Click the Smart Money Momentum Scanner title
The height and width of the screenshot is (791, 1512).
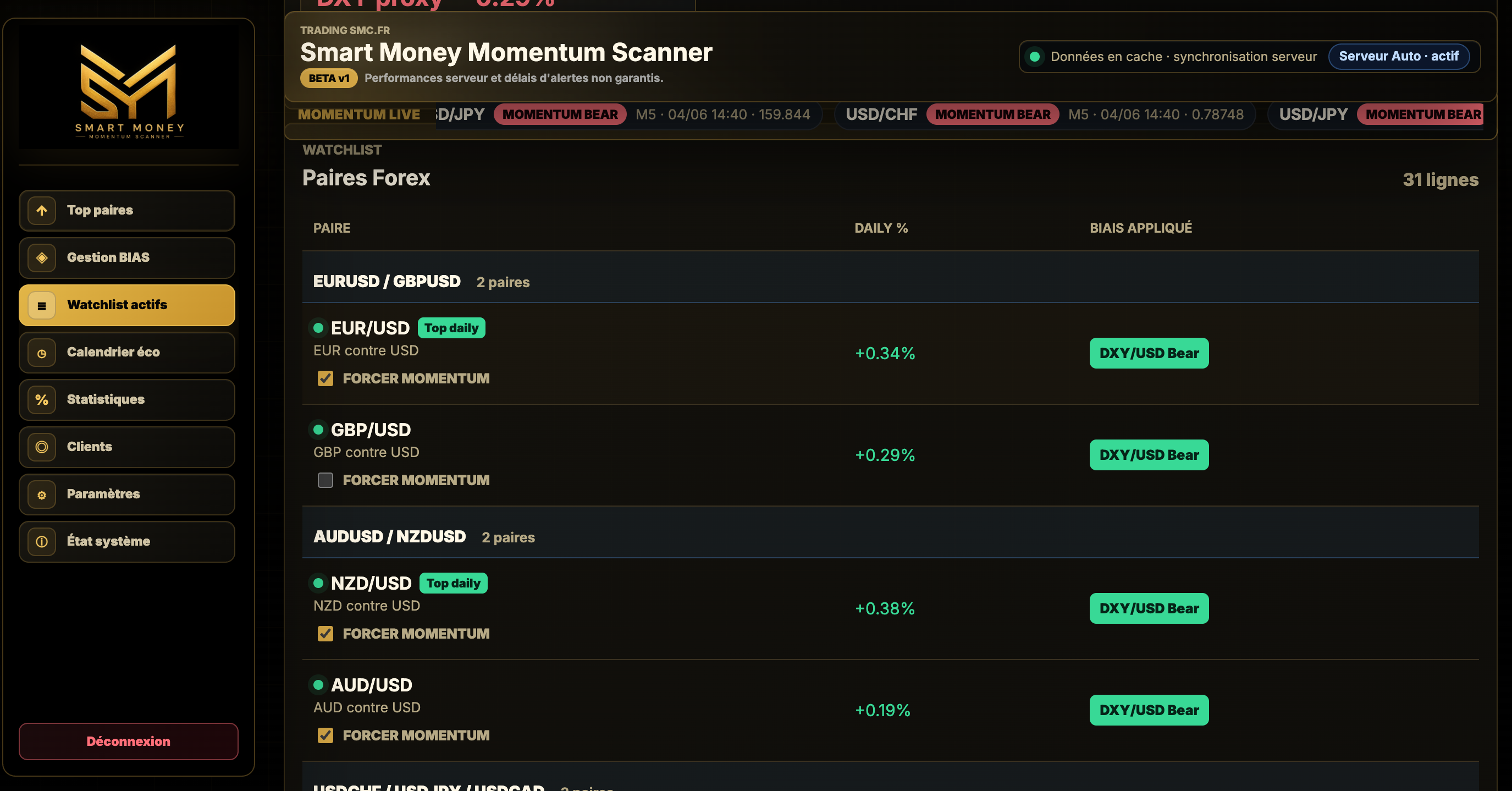tap(506, 52)
